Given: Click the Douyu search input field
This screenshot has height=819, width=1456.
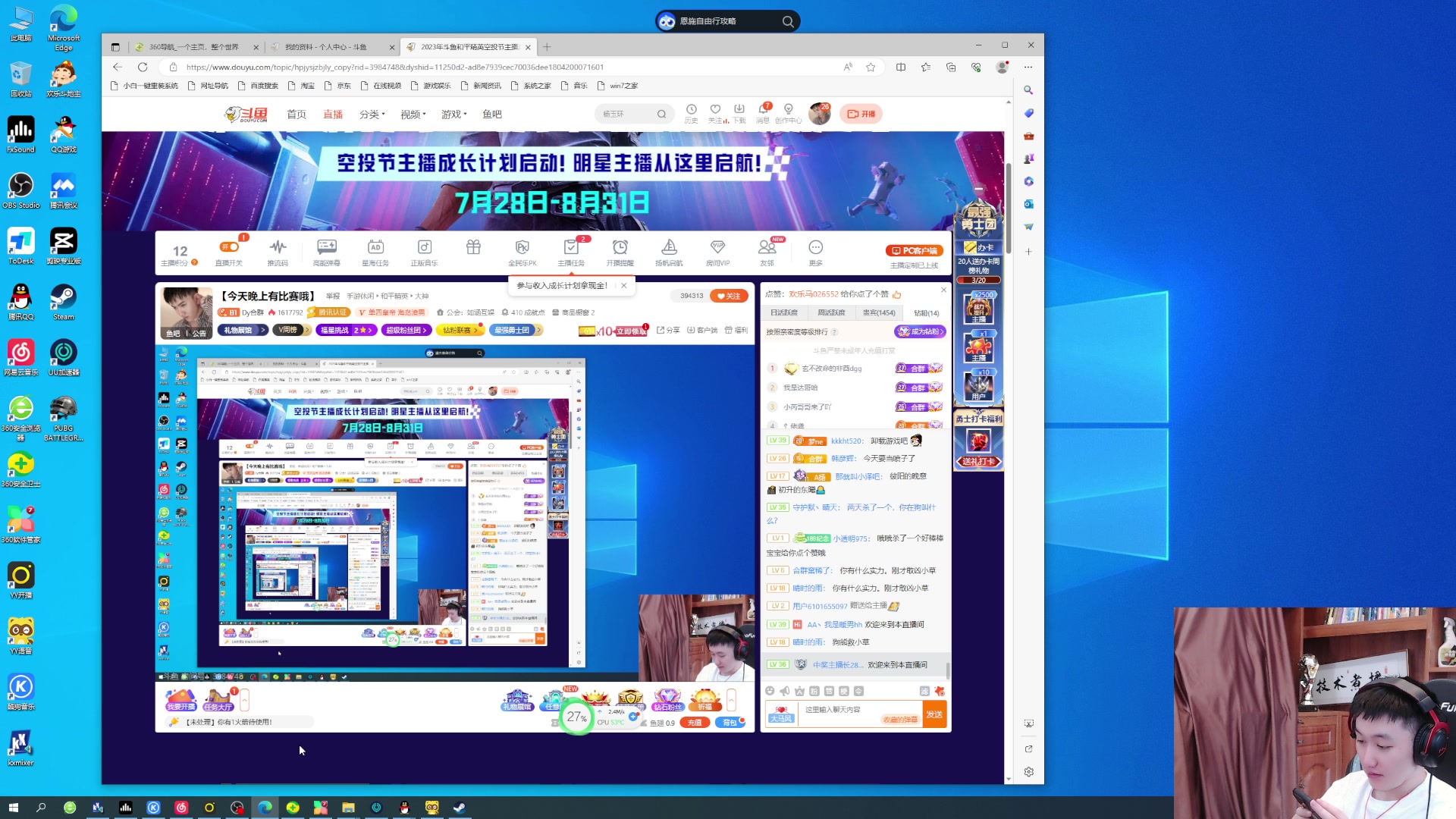Looking at the screenshot, I should (627, 114).
